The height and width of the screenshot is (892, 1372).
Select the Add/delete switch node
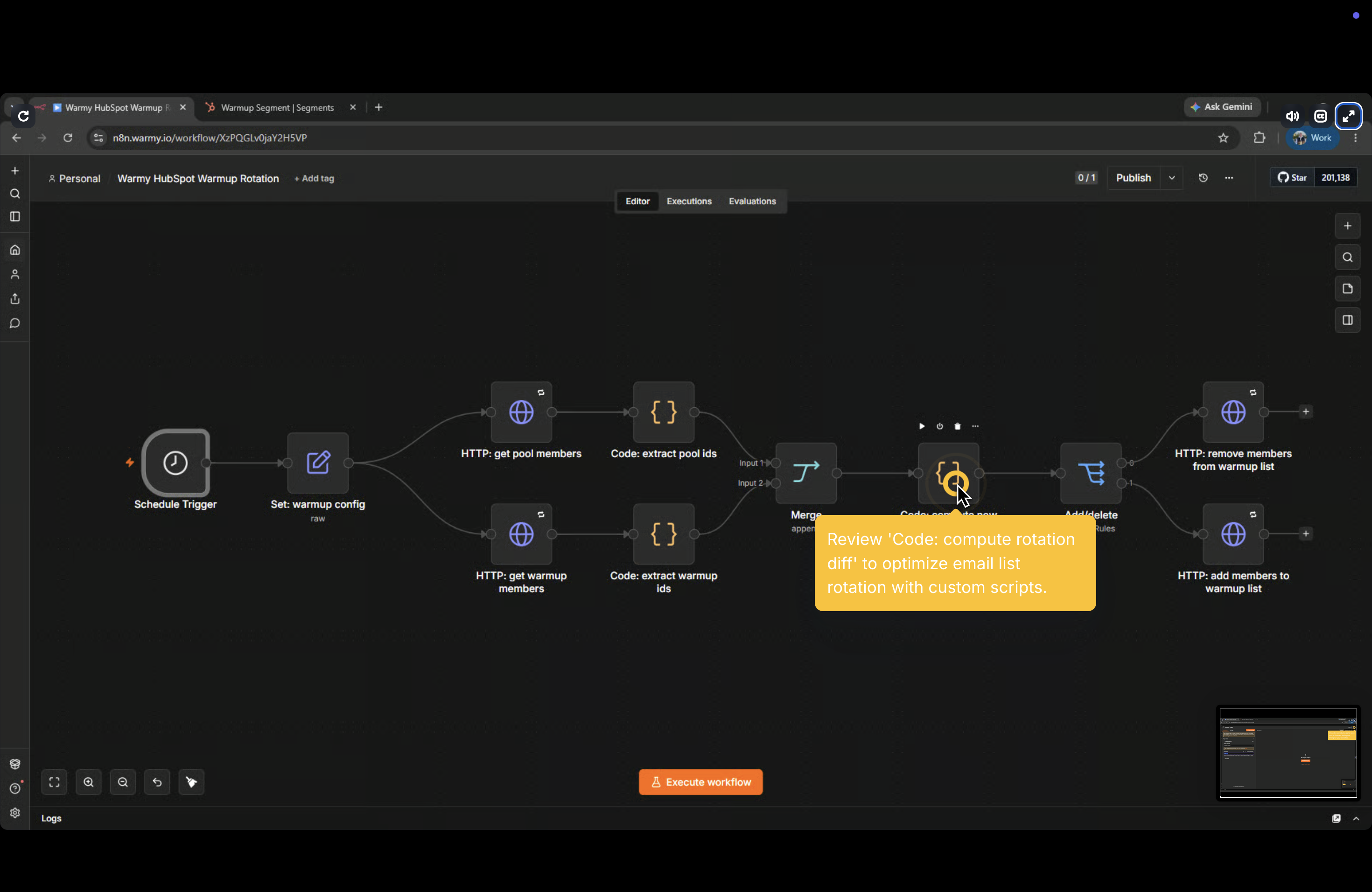point(1091,473)
